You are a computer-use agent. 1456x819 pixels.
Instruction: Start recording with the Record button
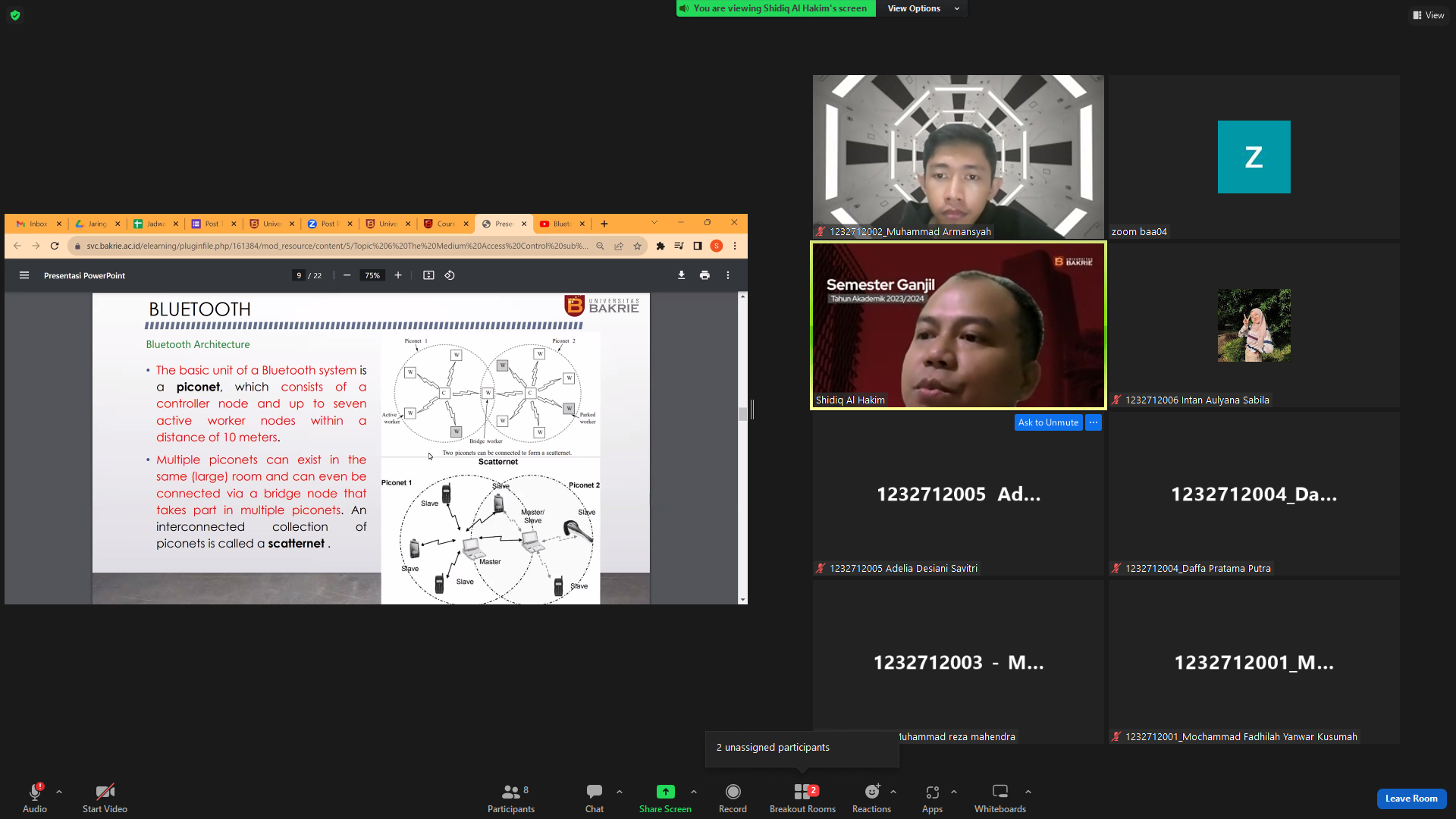(733, 798)
